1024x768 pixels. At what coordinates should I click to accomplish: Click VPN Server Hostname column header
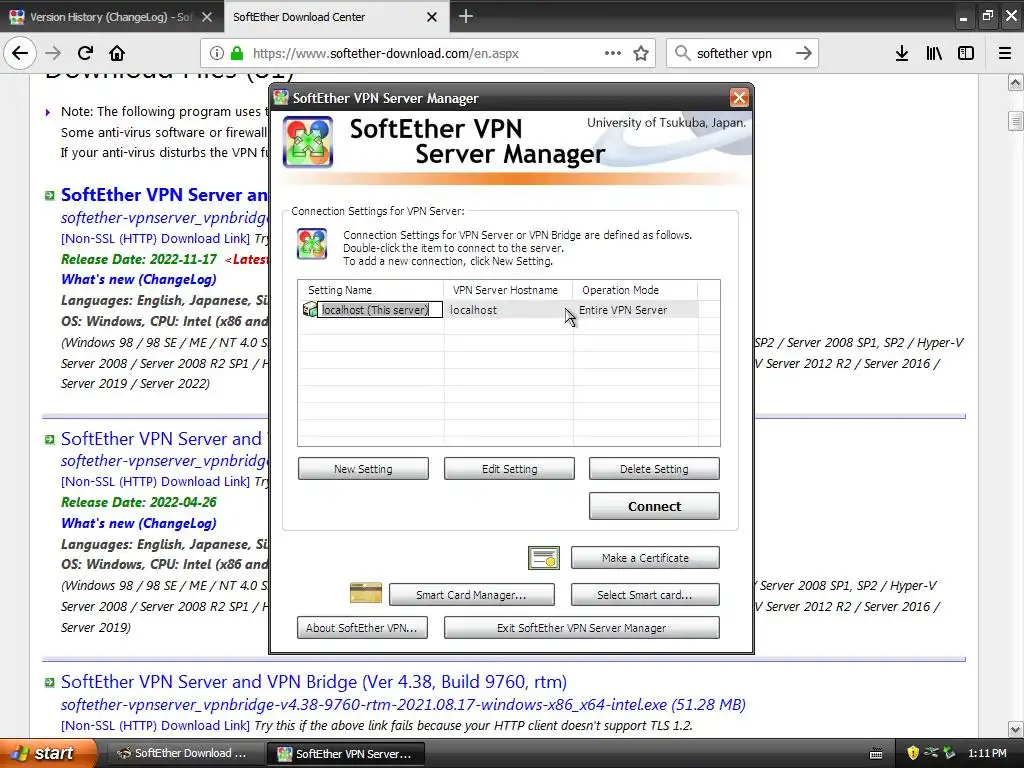pyautogui.click(x=508, y=290)
